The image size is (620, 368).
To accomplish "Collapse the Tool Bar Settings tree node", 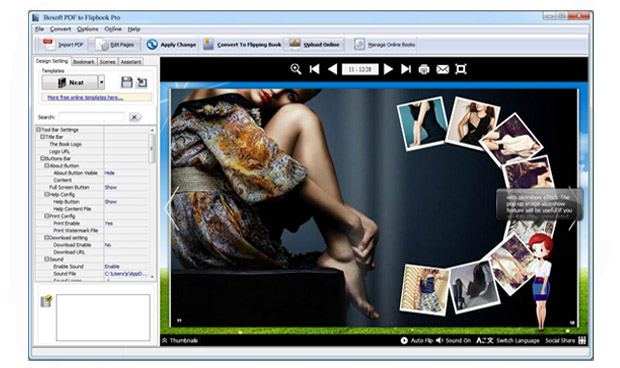I will tap(39, 130).
